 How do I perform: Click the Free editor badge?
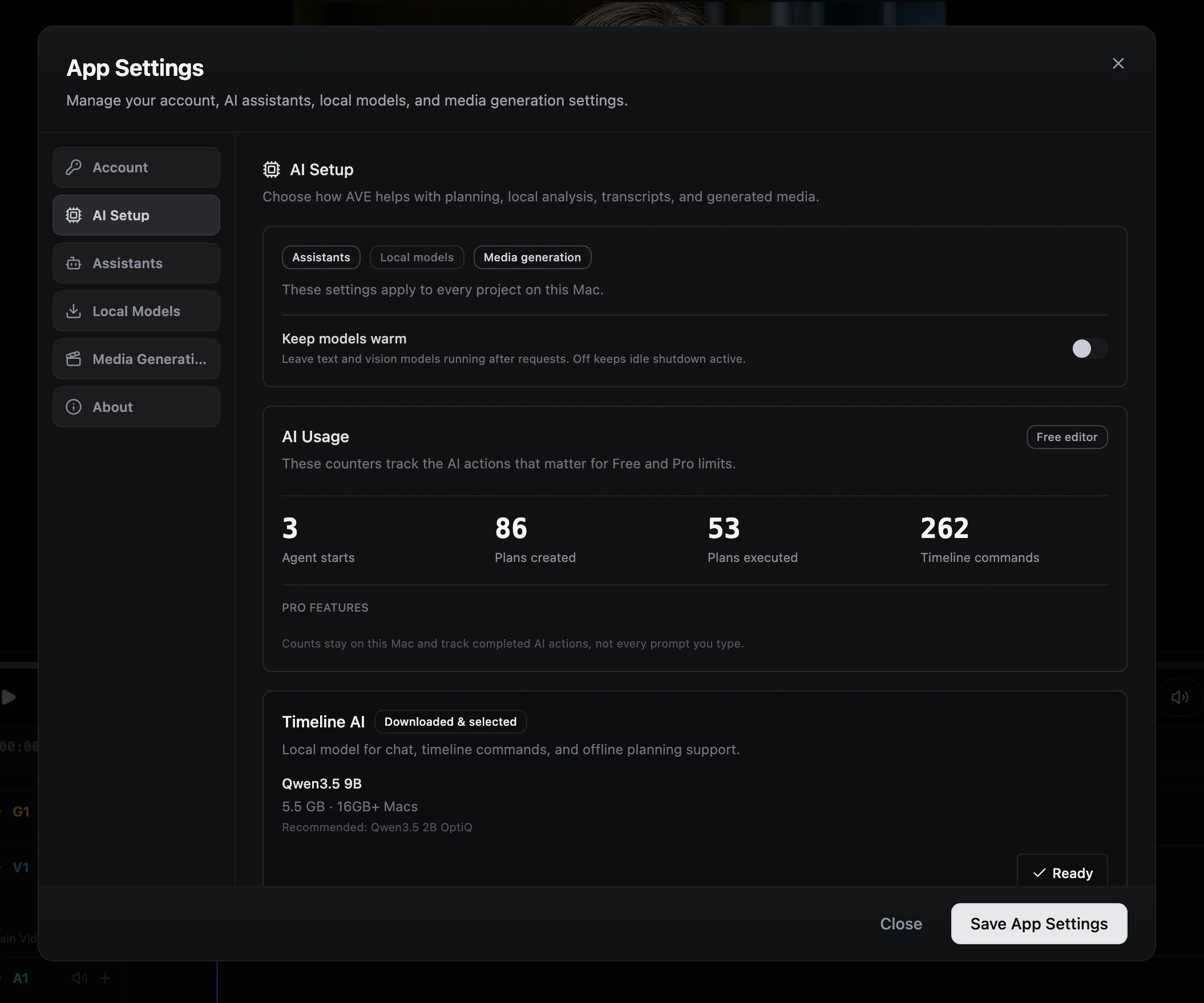tap(1066, 436)
